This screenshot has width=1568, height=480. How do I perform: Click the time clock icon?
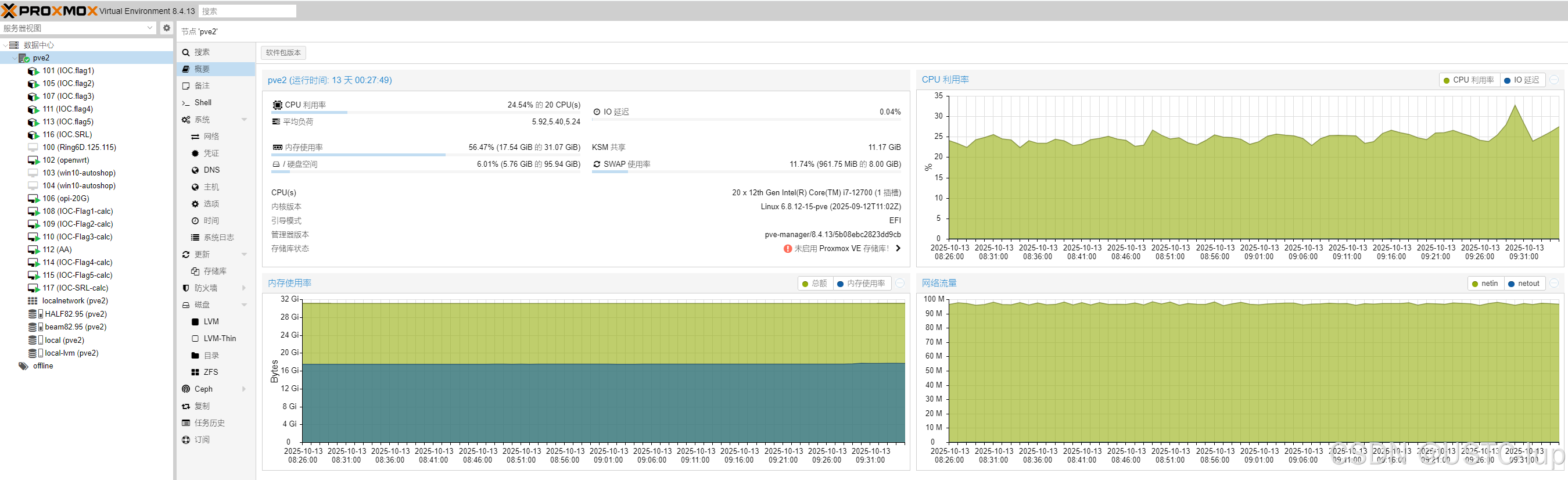pos(195,221)
